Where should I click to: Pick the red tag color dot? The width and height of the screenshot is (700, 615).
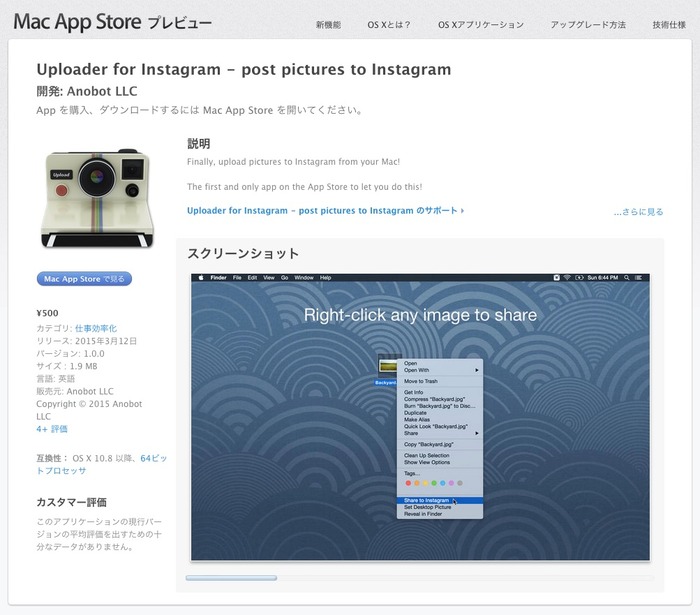408,483
